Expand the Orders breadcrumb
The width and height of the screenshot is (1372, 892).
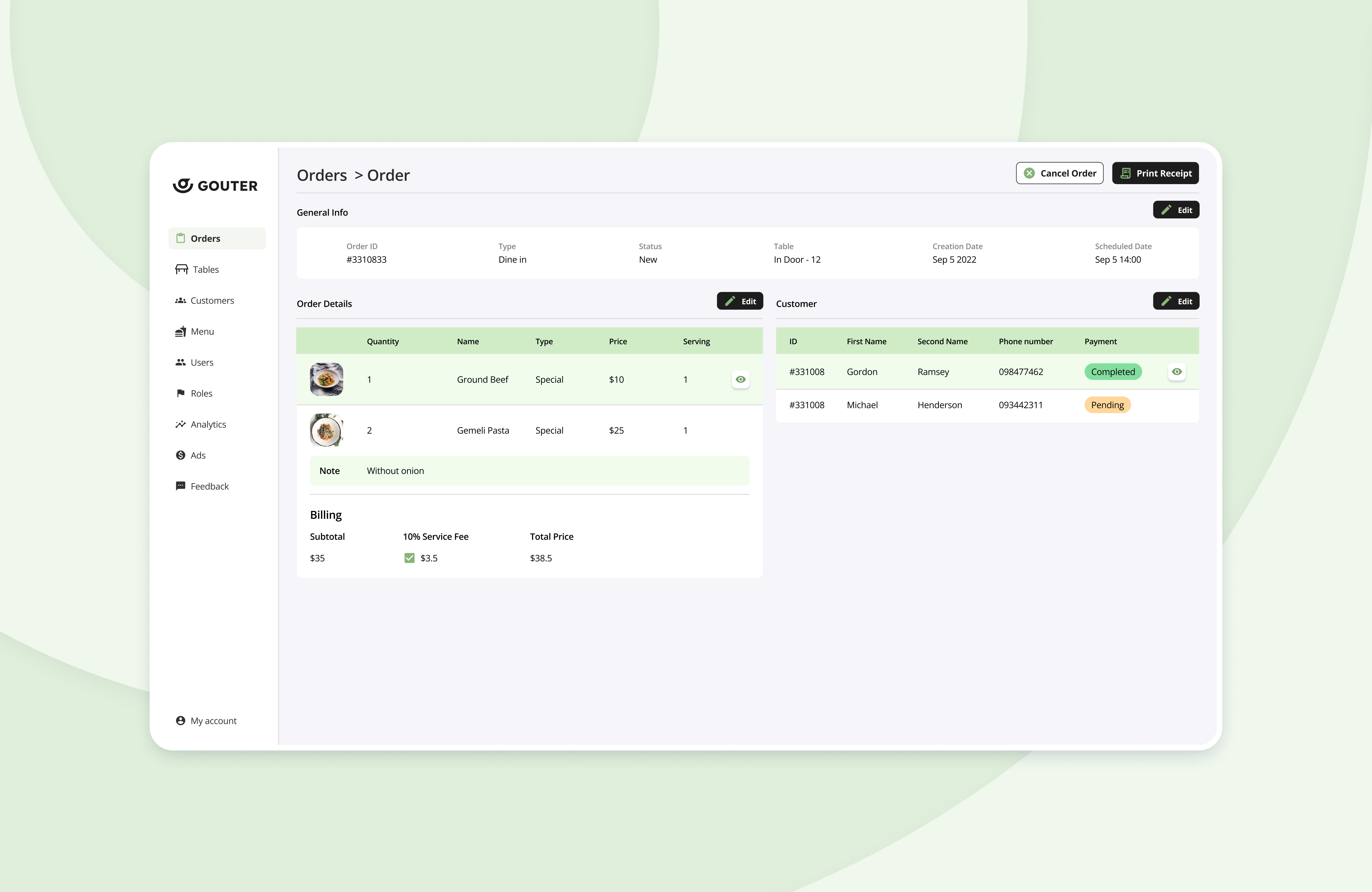click(x=322, y=175)
